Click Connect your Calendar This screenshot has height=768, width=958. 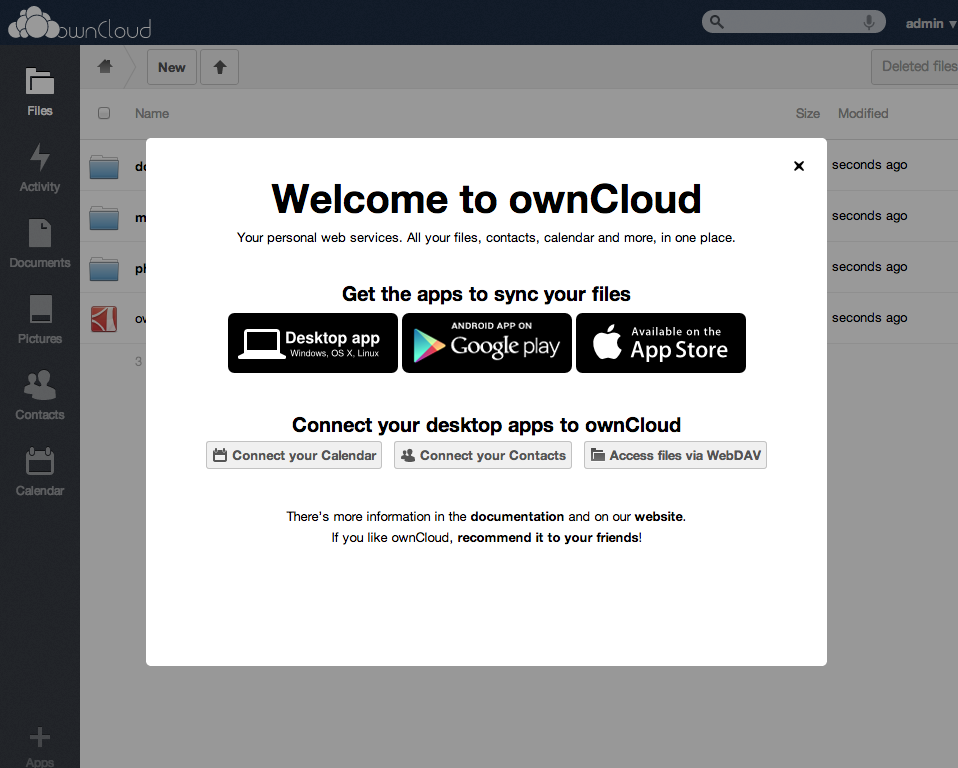point(294,455)
